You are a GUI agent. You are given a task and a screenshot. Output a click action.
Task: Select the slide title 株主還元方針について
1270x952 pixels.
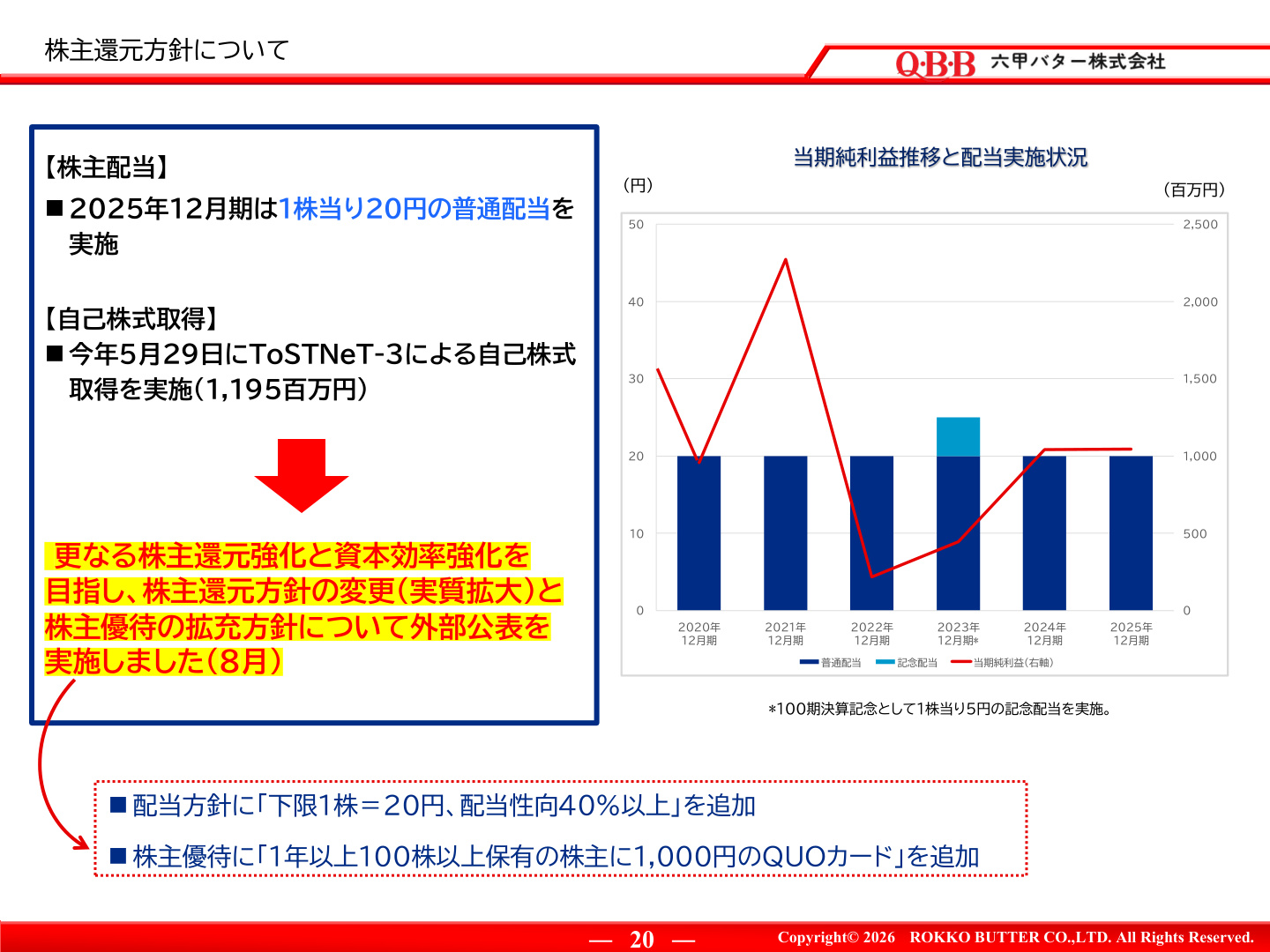click(x=167, y=50)
